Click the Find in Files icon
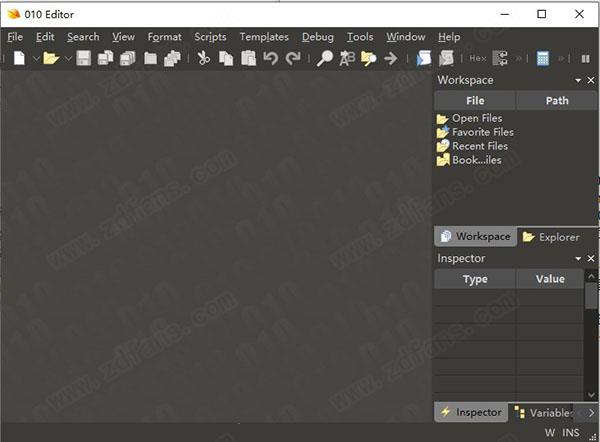The width and height of the screenshot is (600, 442). coord(368,58)
